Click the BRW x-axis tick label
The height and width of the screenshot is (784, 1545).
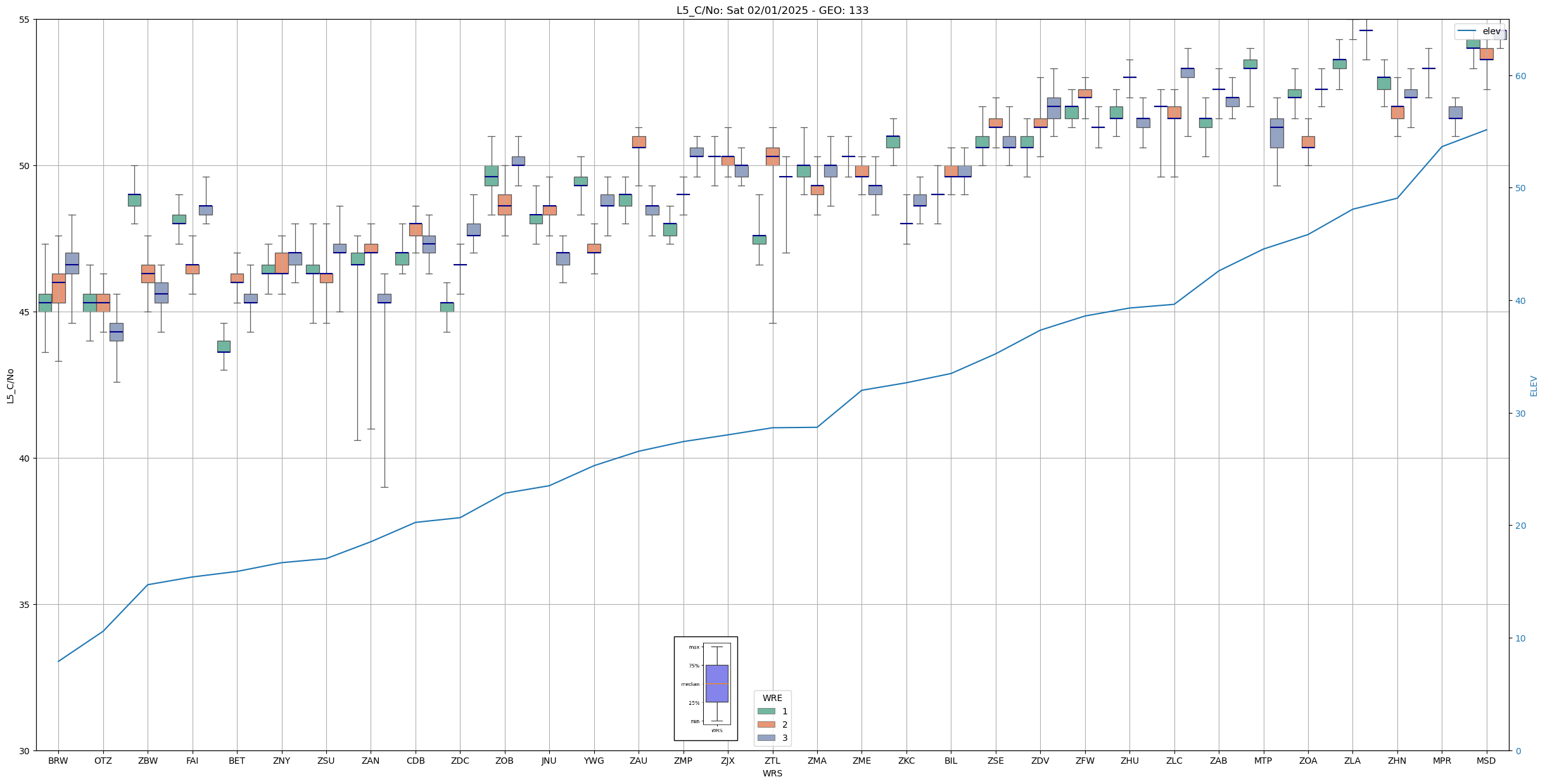click(x=58, y=761)
